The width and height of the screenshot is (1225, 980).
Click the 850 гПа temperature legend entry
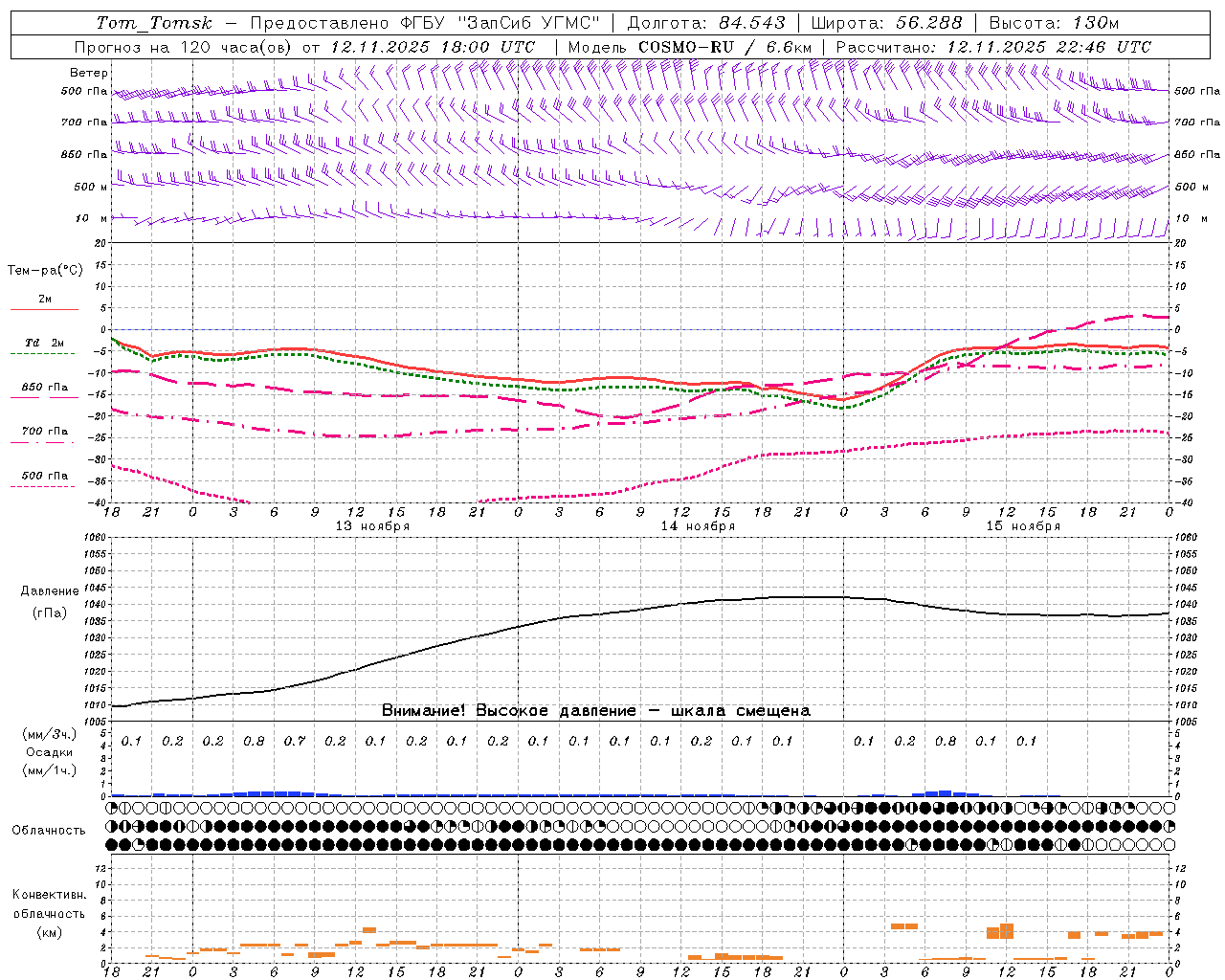coord(45,388)
